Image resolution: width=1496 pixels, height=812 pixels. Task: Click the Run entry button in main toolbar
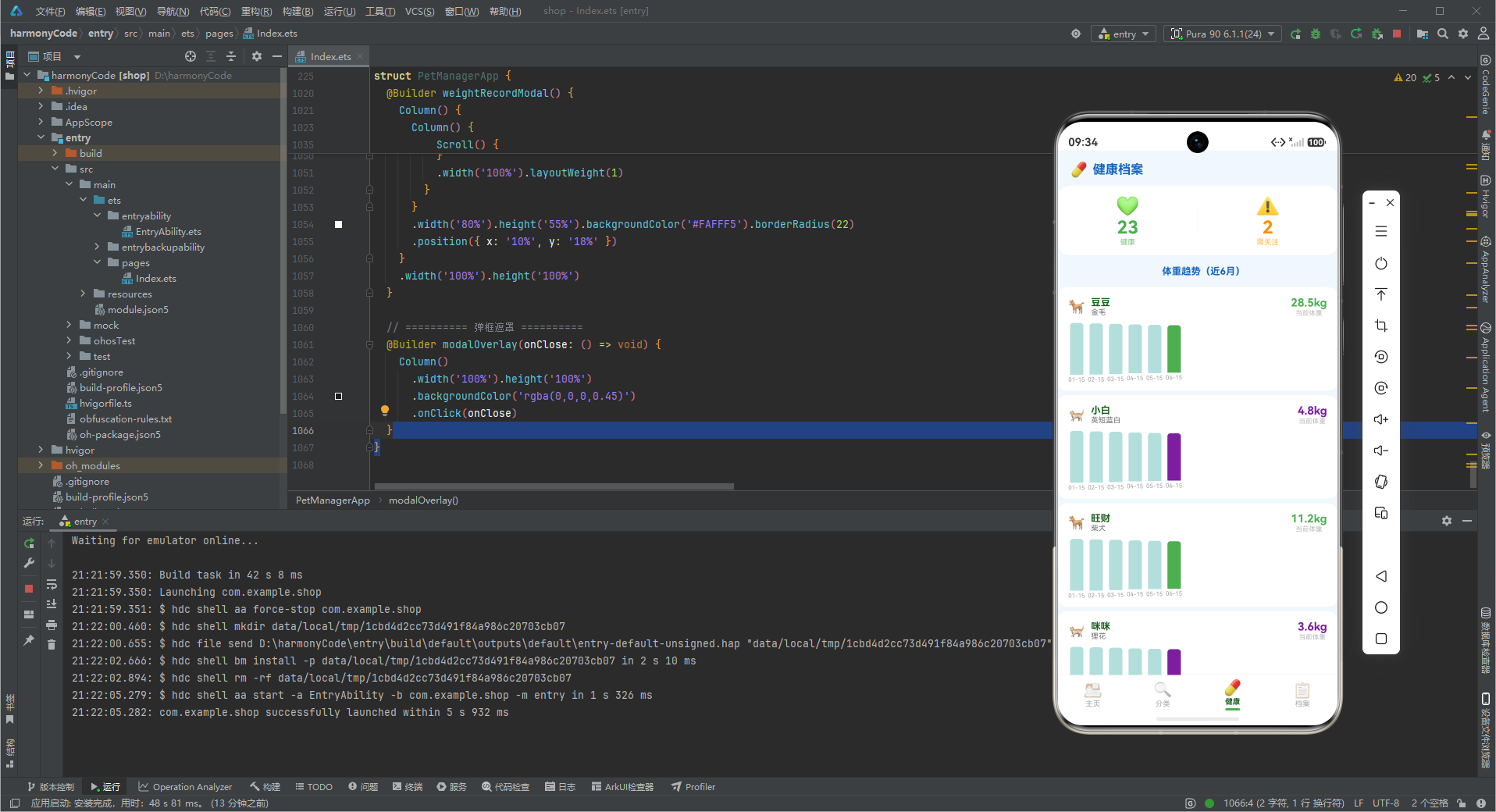1295,34
